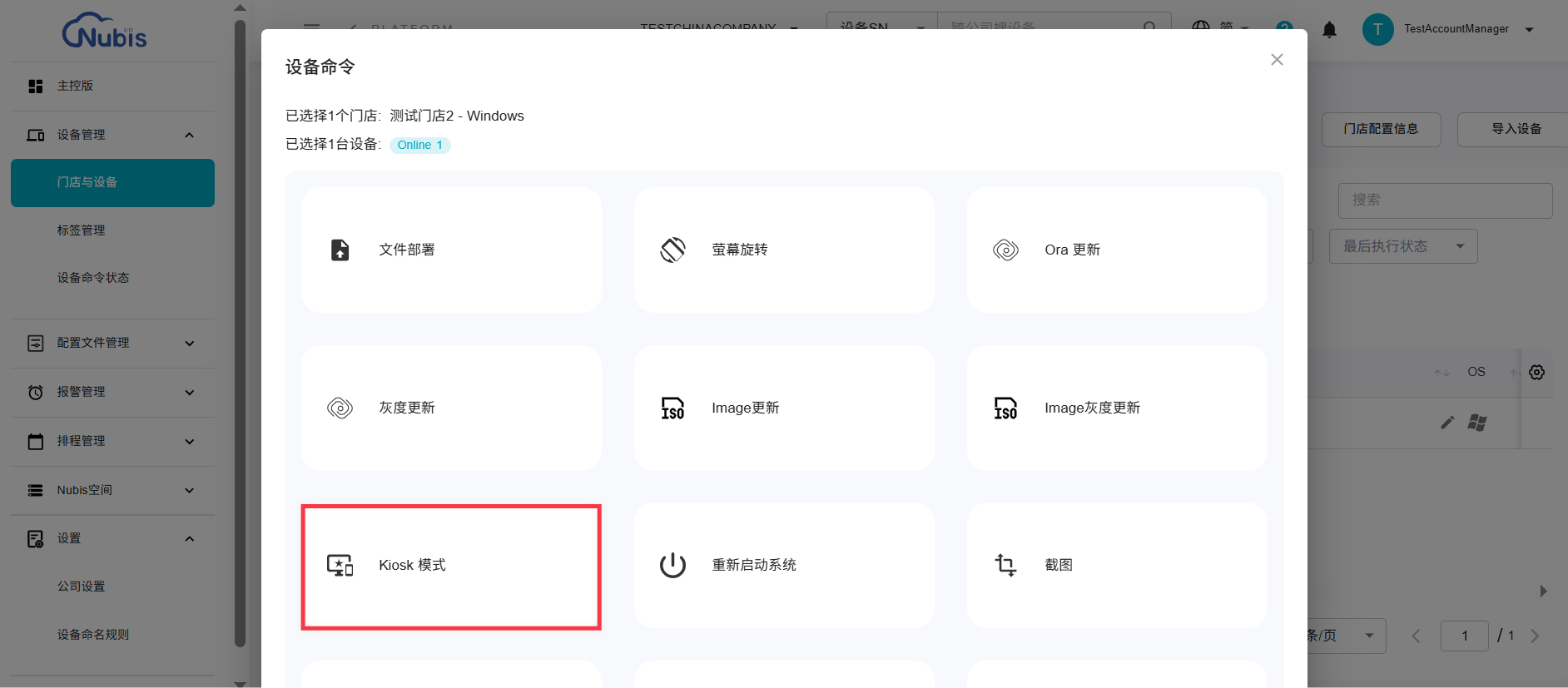
Task: Click the 重新启动系统 power icon
Action: 672,566
